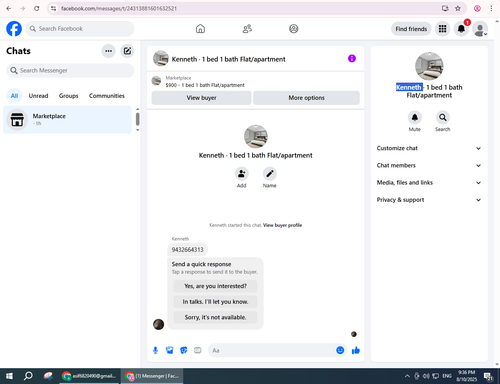Click the Name pencil edit icon
Viewport: 500px width, 384px height.
[x=270, y=174]
